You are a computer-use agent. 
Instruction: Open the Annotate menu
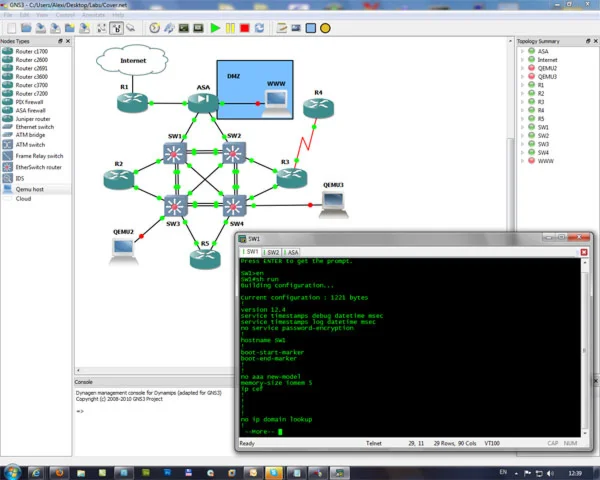pyautogui.click(x=95, y=16)
